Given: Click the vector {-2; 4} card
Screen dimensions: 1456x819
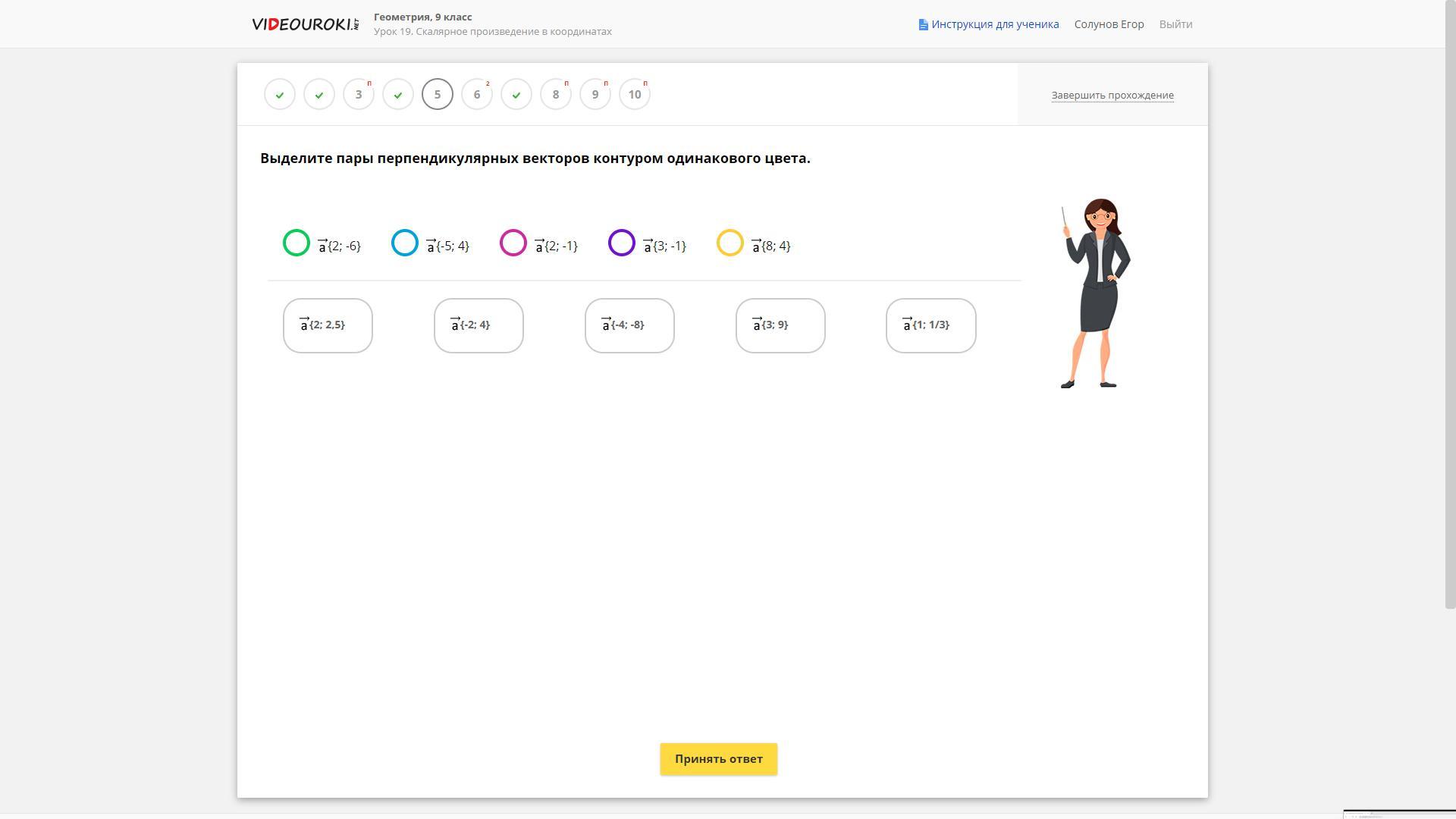Looking at the screenshot, I should click(479, 325).
